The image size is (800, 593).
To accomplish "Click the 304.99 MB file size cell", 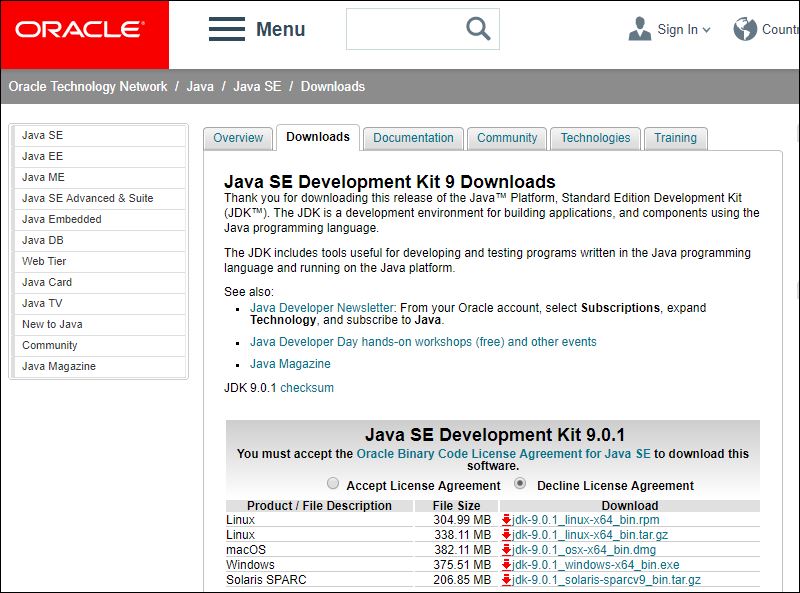I will point(462,520).
